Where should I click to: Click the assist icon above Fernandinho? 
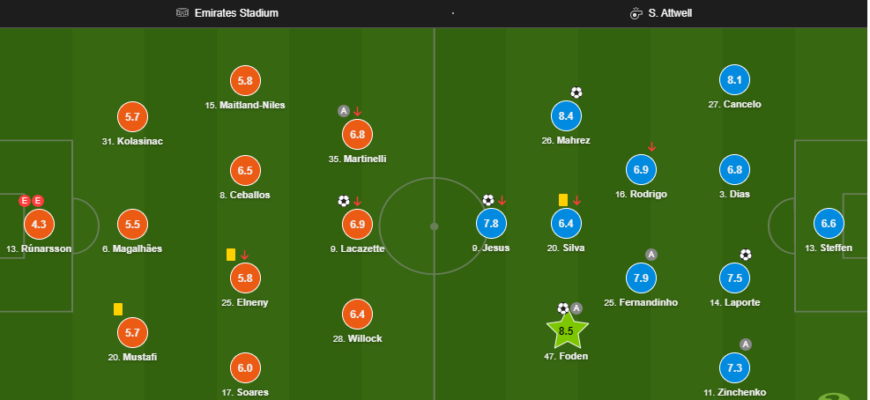click(x=652, y=255)
